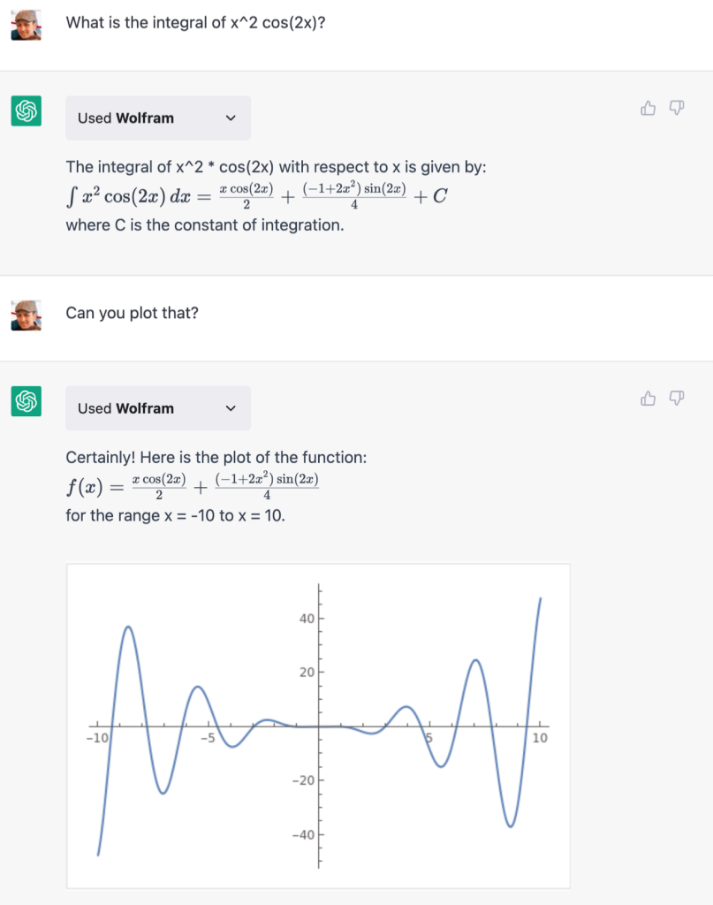
Task: Click the user avatar beside "Can you plot that?"
Action: [26, 315]
